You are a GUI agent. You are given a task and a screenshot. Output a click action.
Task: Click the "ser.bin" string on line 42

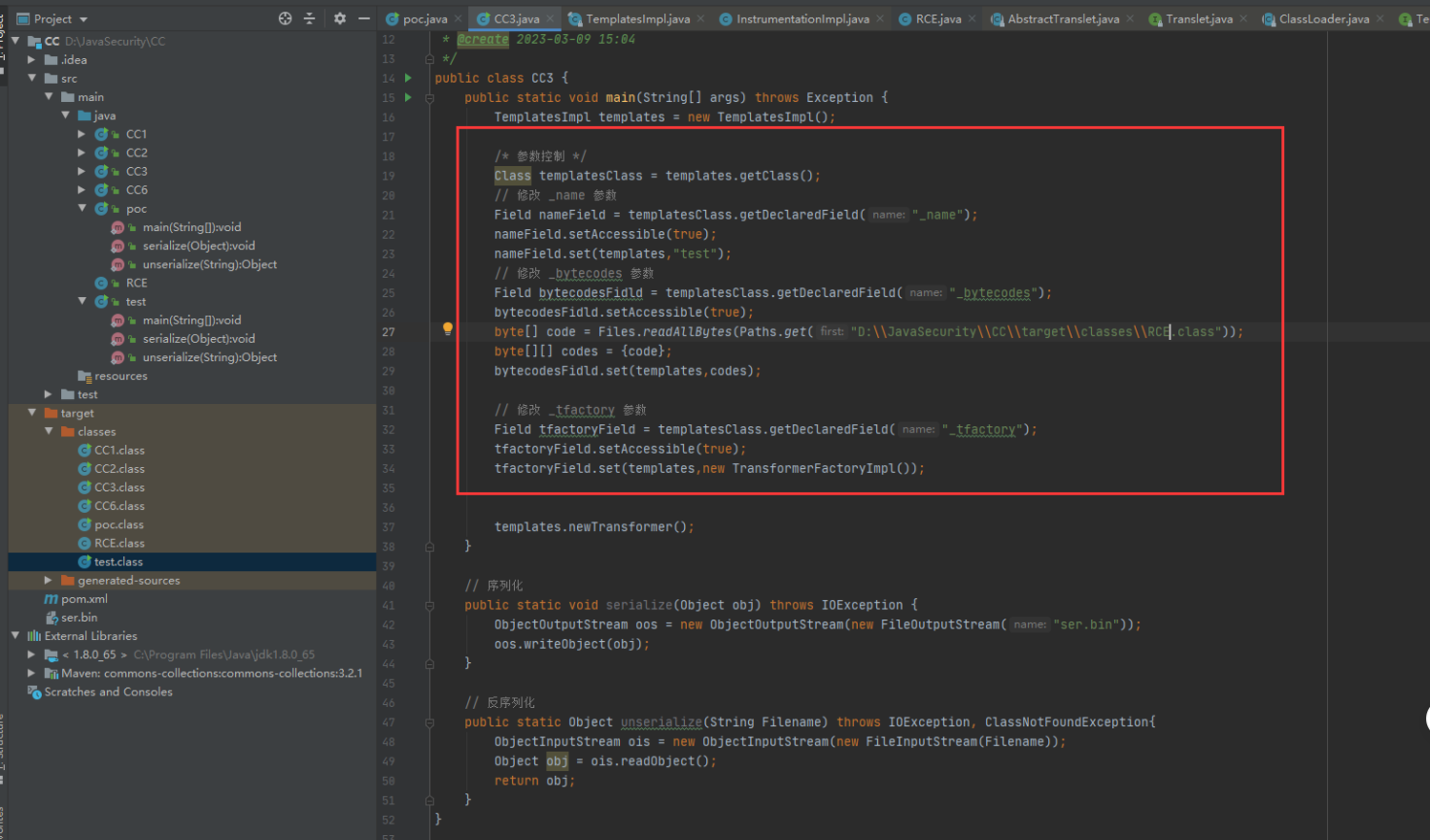pyautogui.click(x=1085, y=624)
